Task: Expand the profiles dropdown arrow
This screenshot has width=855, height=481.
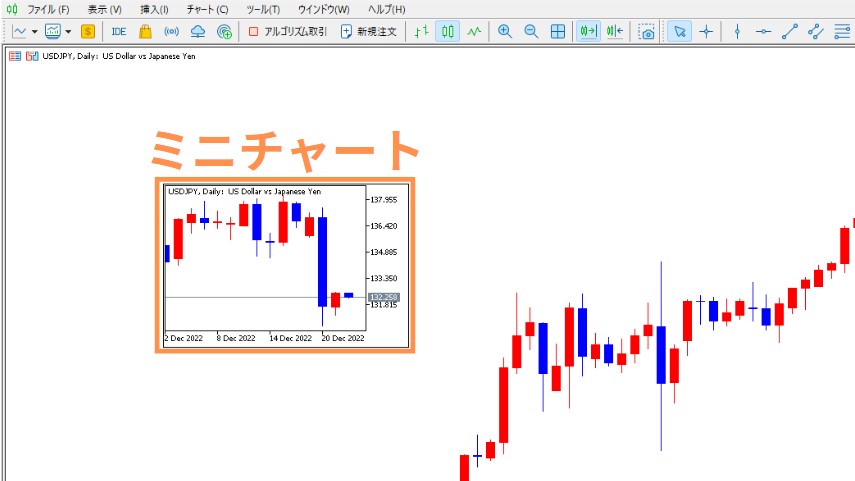Action: [x=68, y=32]
